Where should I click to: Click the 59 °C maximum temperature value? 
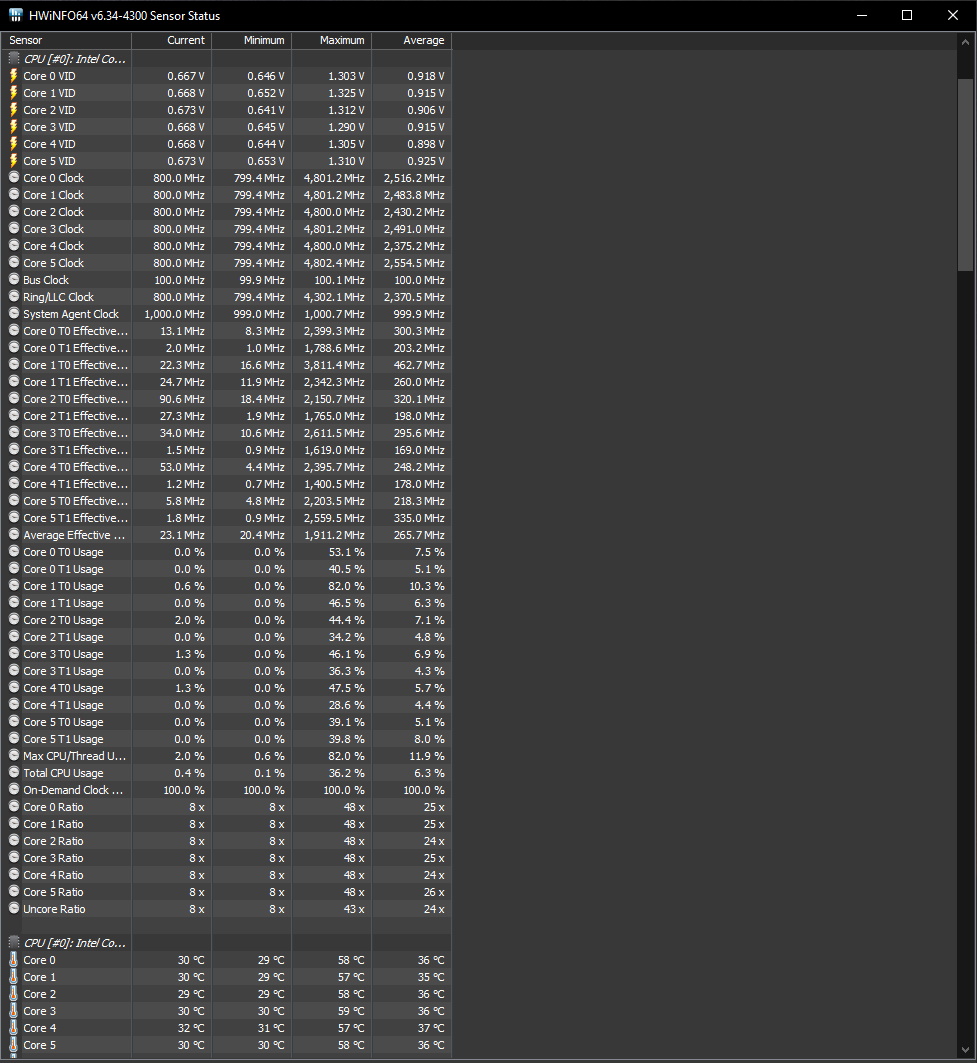[351, 1011]
